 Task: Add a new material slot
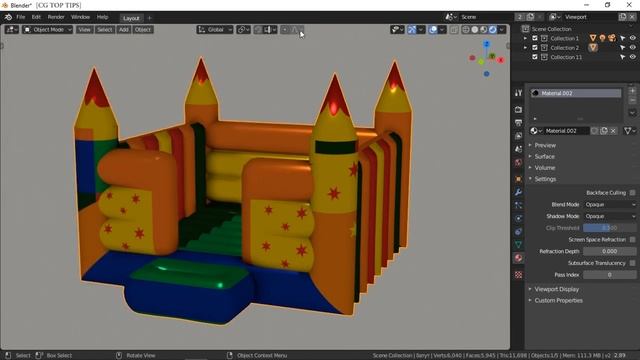[632, 91]
